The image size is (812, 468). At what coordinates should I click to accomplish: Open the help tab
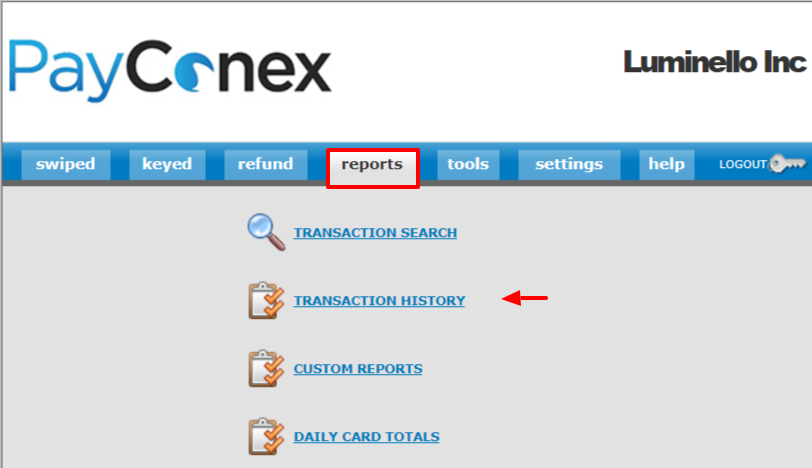[666, 165]
